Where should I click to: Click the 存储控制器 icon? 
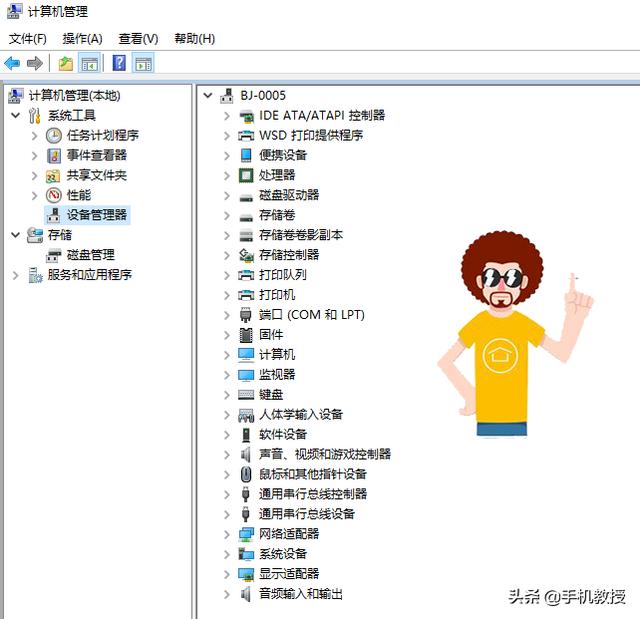[x=246, y=255]
